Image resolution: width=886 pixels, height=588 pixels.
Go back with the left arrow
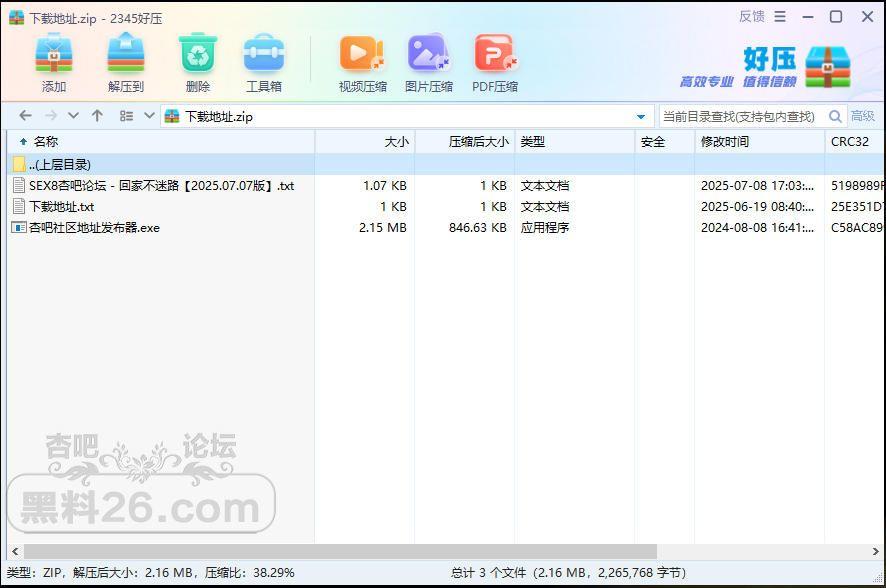[25, 116]
